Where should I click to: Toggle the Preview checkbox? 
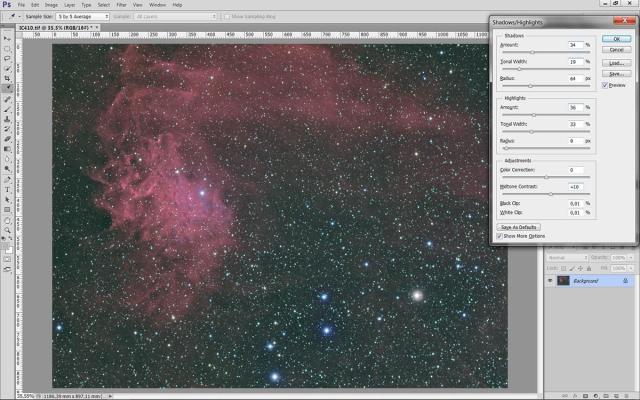tap(605, 85)
